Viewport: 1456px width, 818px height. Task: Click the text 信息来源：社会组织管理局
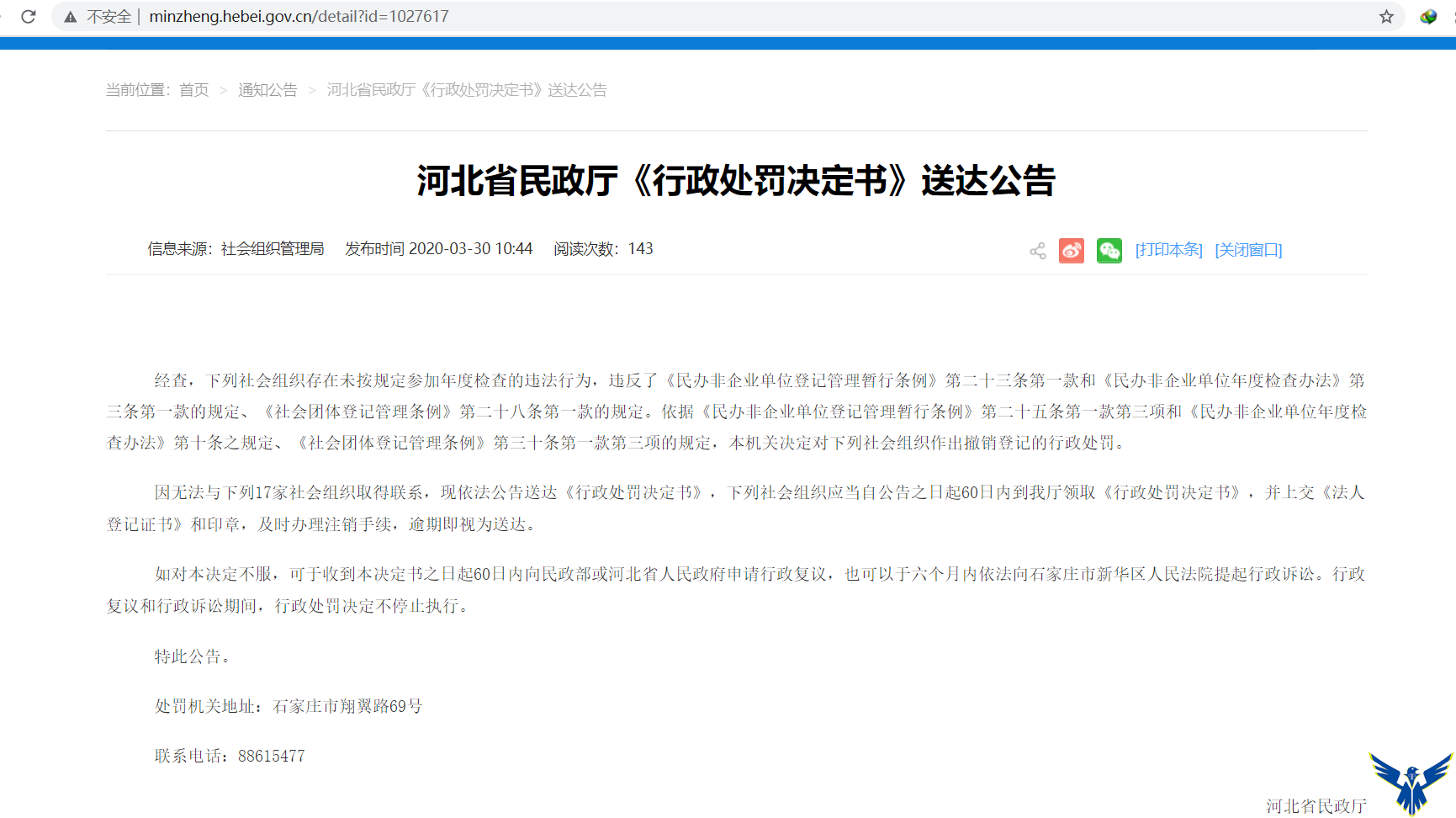click(236, 249)
